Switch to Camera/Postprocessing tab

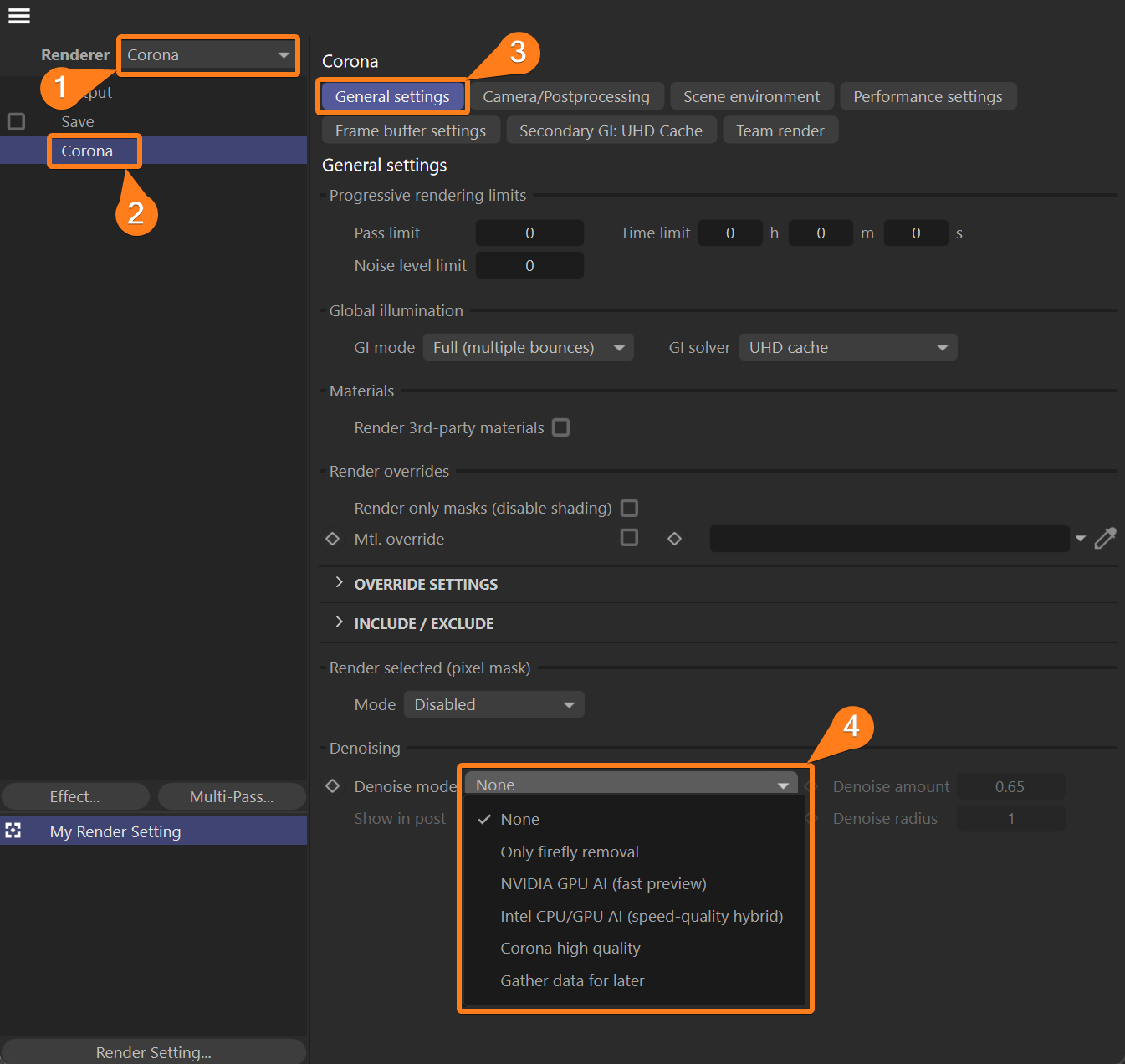point(565,96)
